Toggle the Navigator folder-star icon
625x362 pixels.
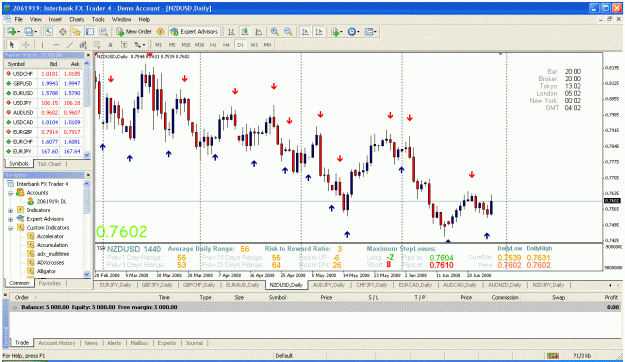pyautogui.click(x=76, y=31)
